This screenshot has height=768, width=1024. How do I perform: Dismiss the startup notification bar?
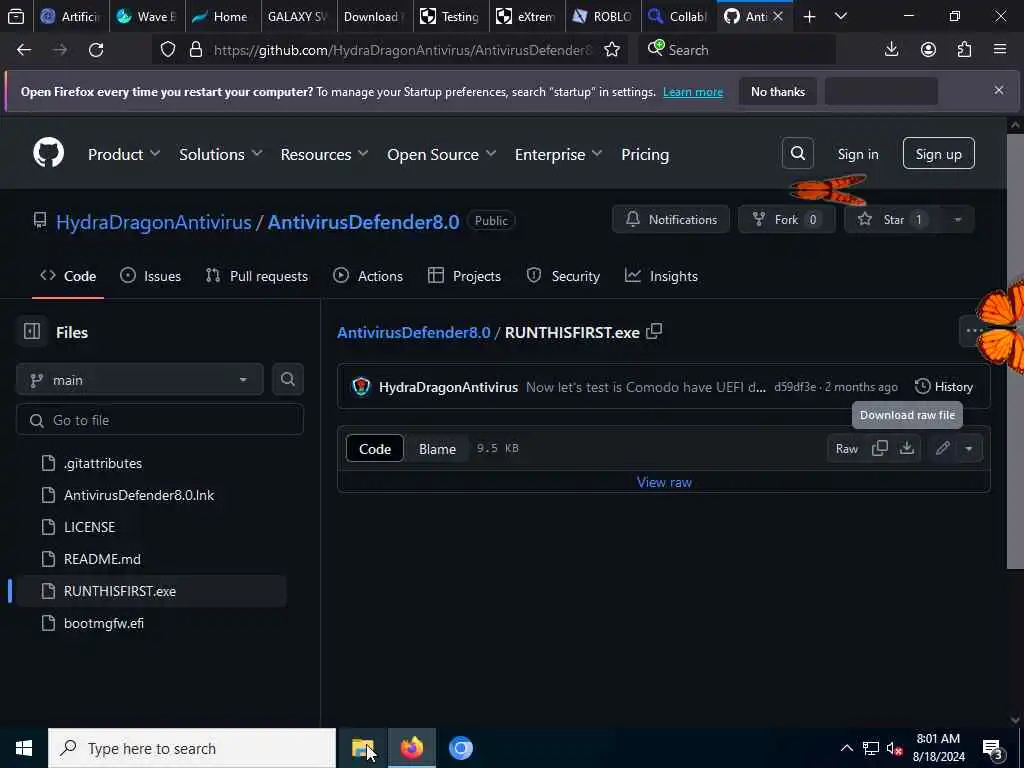click(x=999, y=90)
